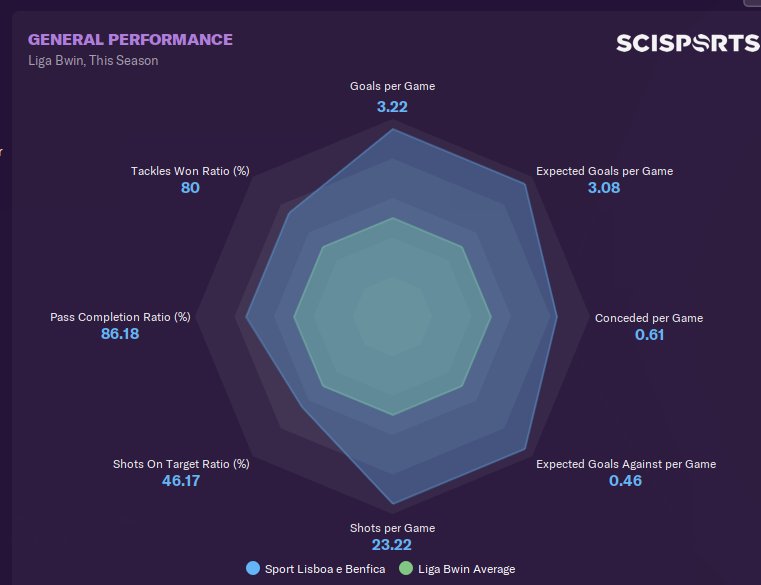761x585 pixels.
Task: Click the Conceded per Game label
Action: (649, 318)
